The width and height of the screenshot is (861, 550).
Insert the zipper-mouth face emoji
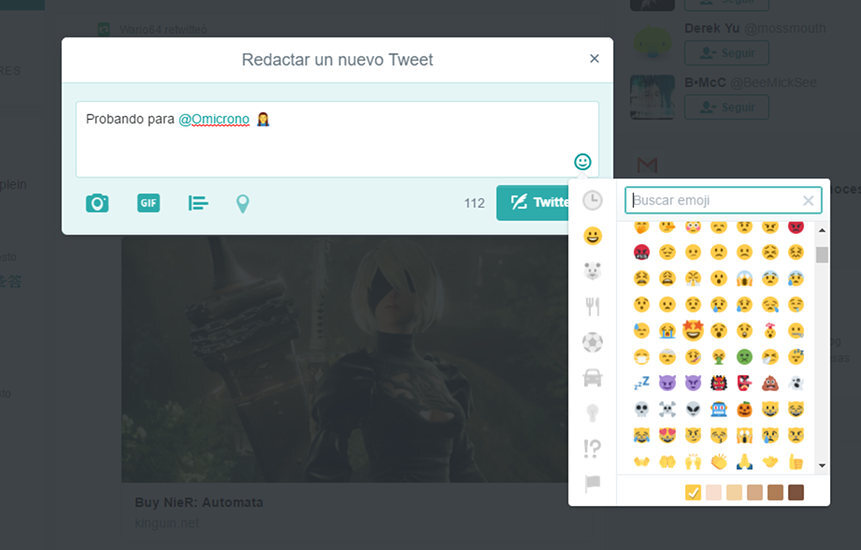click(x=796, y=330)
